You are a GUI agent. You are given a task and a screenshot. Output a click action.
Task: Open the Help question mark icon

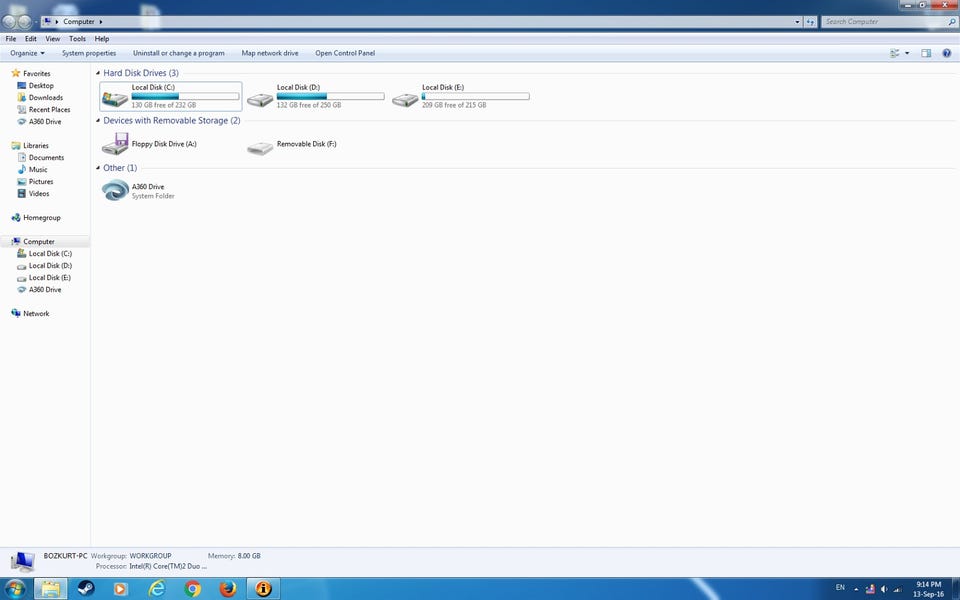pos(947,53)
